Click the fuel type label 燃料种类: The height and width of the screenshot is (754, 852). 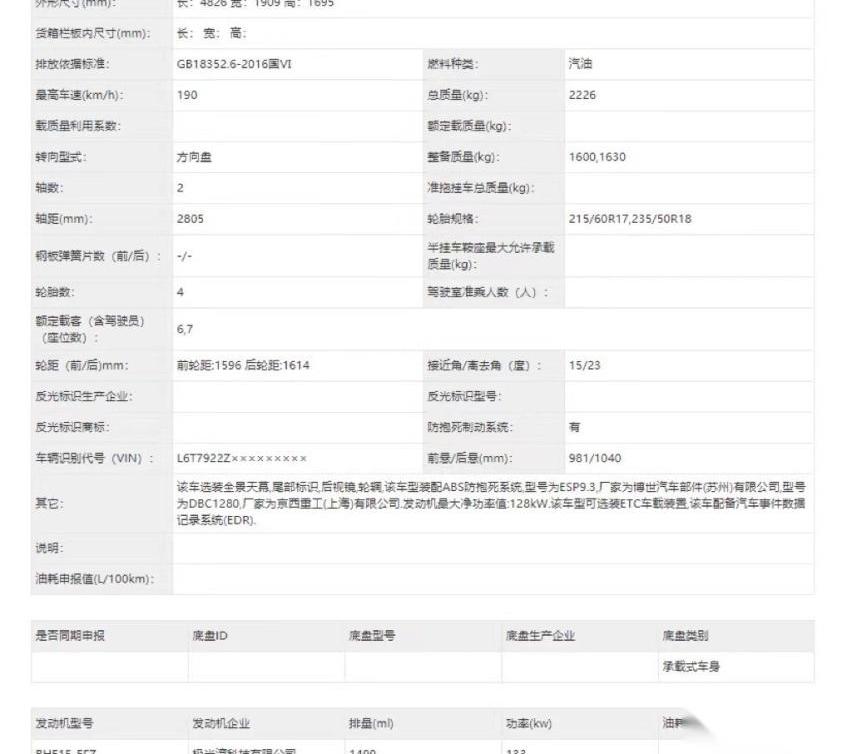(x=453, y=64)
